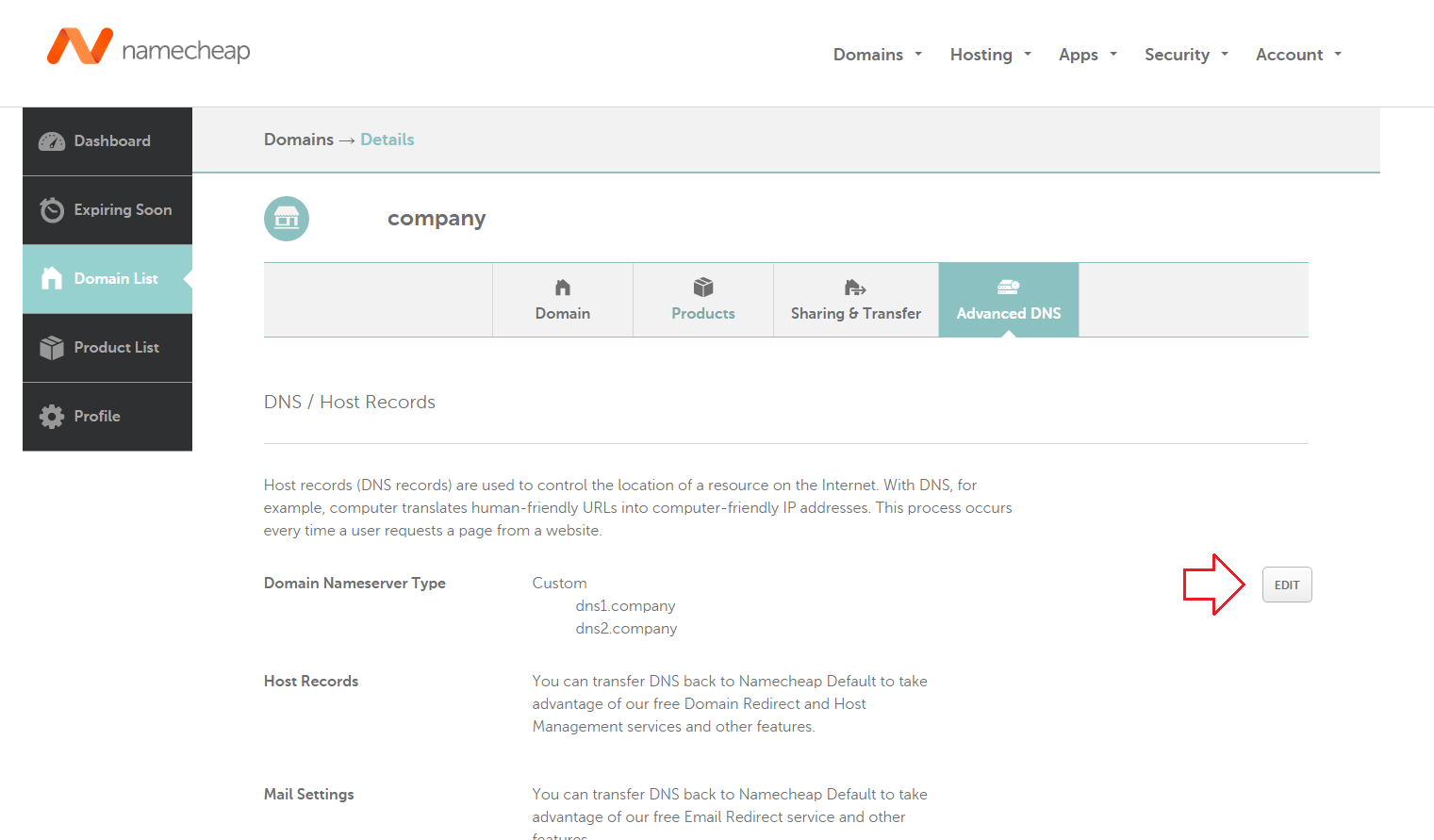Screen dimensions: 1434x840
Task: Click the Dashboard gauge icon
Action: pos(52,141)
